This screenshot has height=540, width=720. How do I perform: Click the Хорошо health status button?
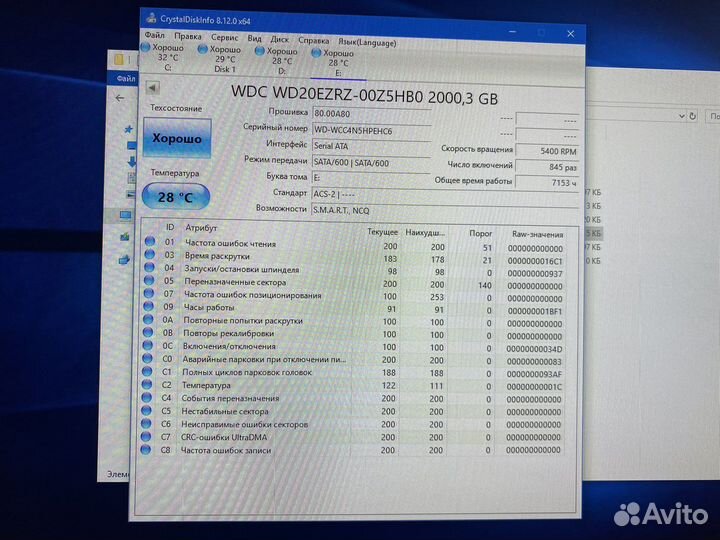(177, 138)
